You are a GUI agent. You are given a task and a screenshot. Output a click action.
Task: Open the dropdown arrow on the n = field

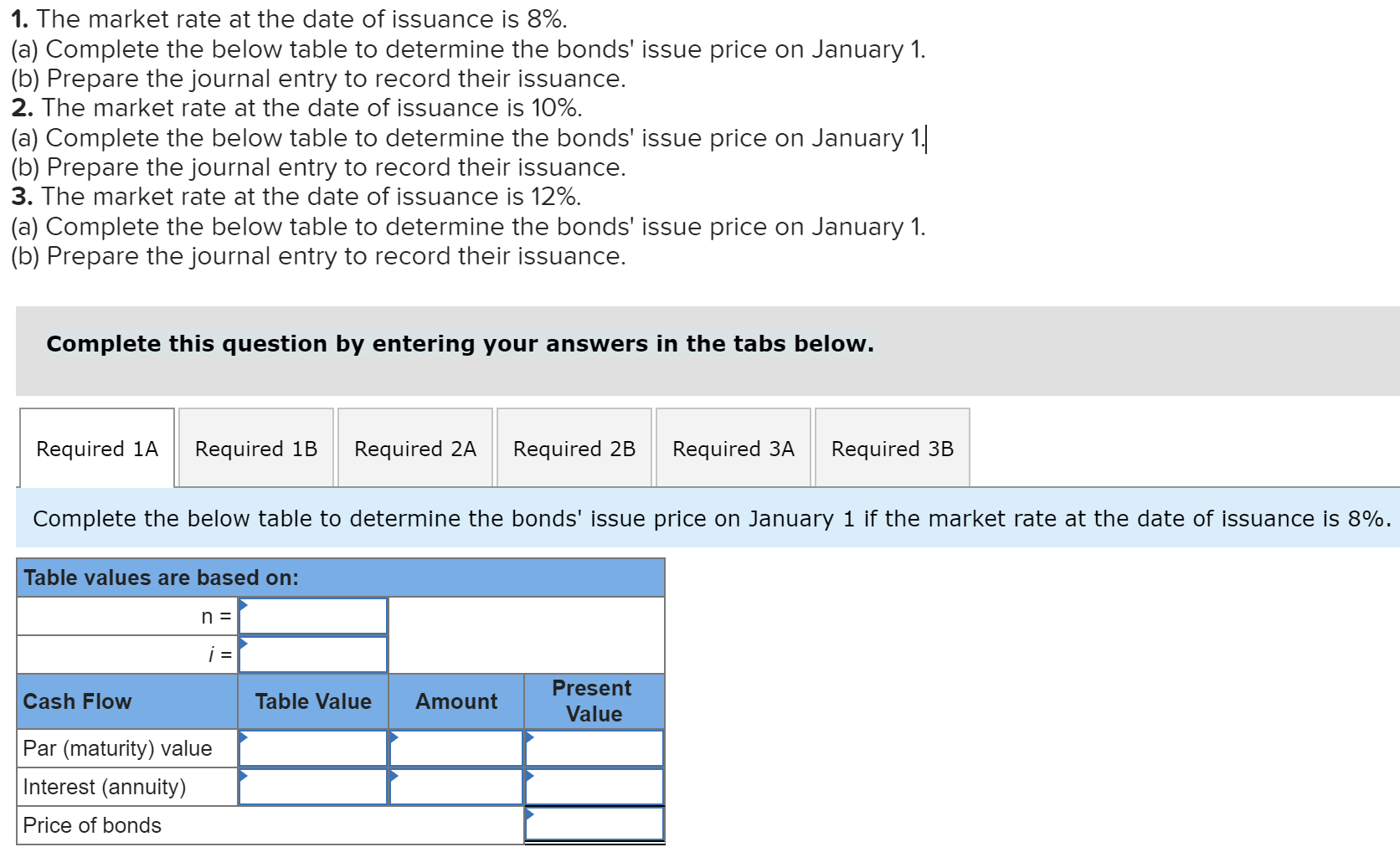(x=242, y=606)
